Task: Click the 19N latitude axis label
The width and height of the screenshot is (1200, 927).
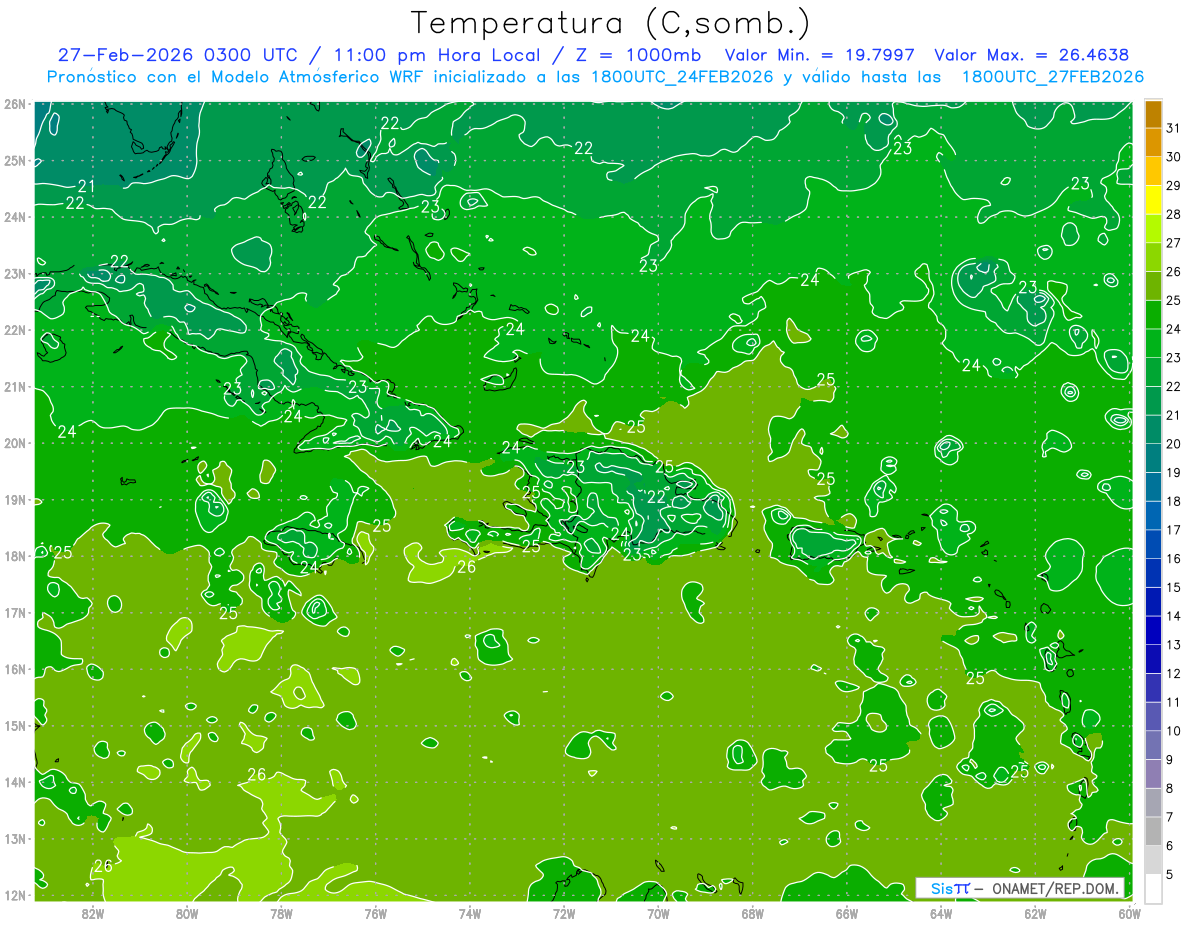Action: (x=15, y=499)
